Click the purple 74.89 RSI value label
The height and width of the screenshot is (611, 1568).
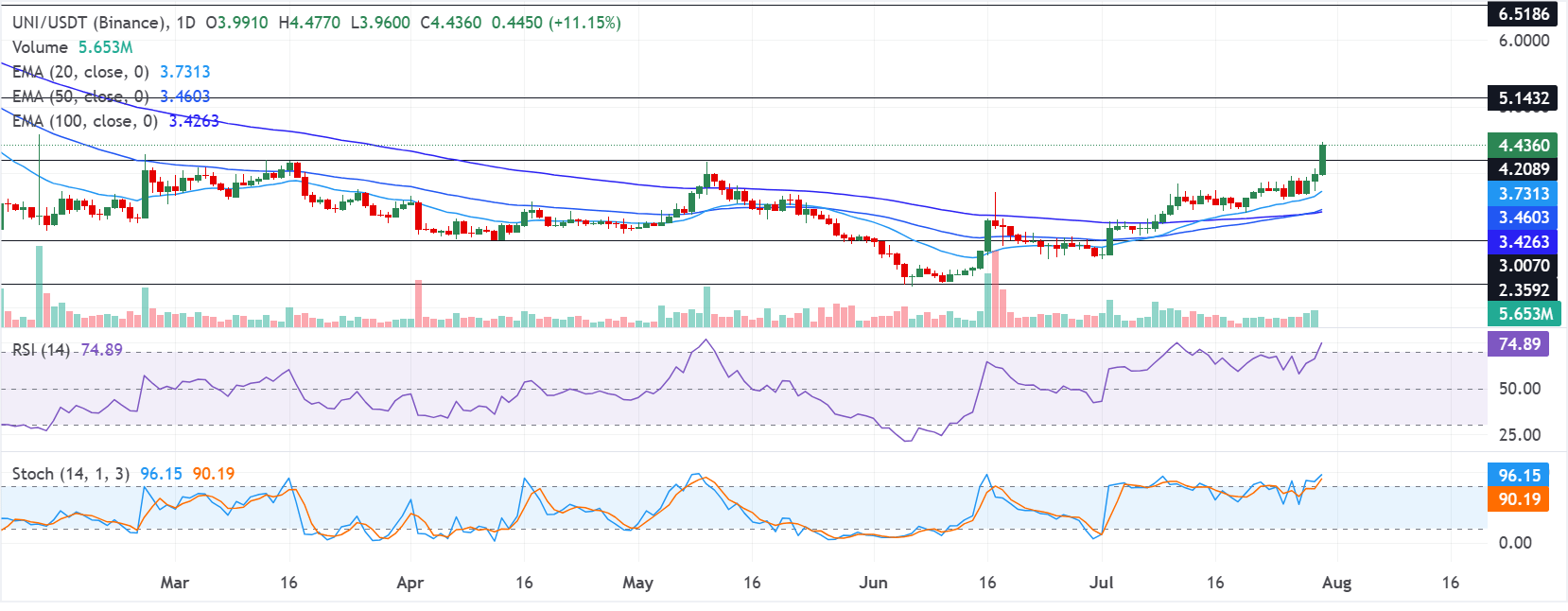pyautogui.click(x=1519, y=343)
